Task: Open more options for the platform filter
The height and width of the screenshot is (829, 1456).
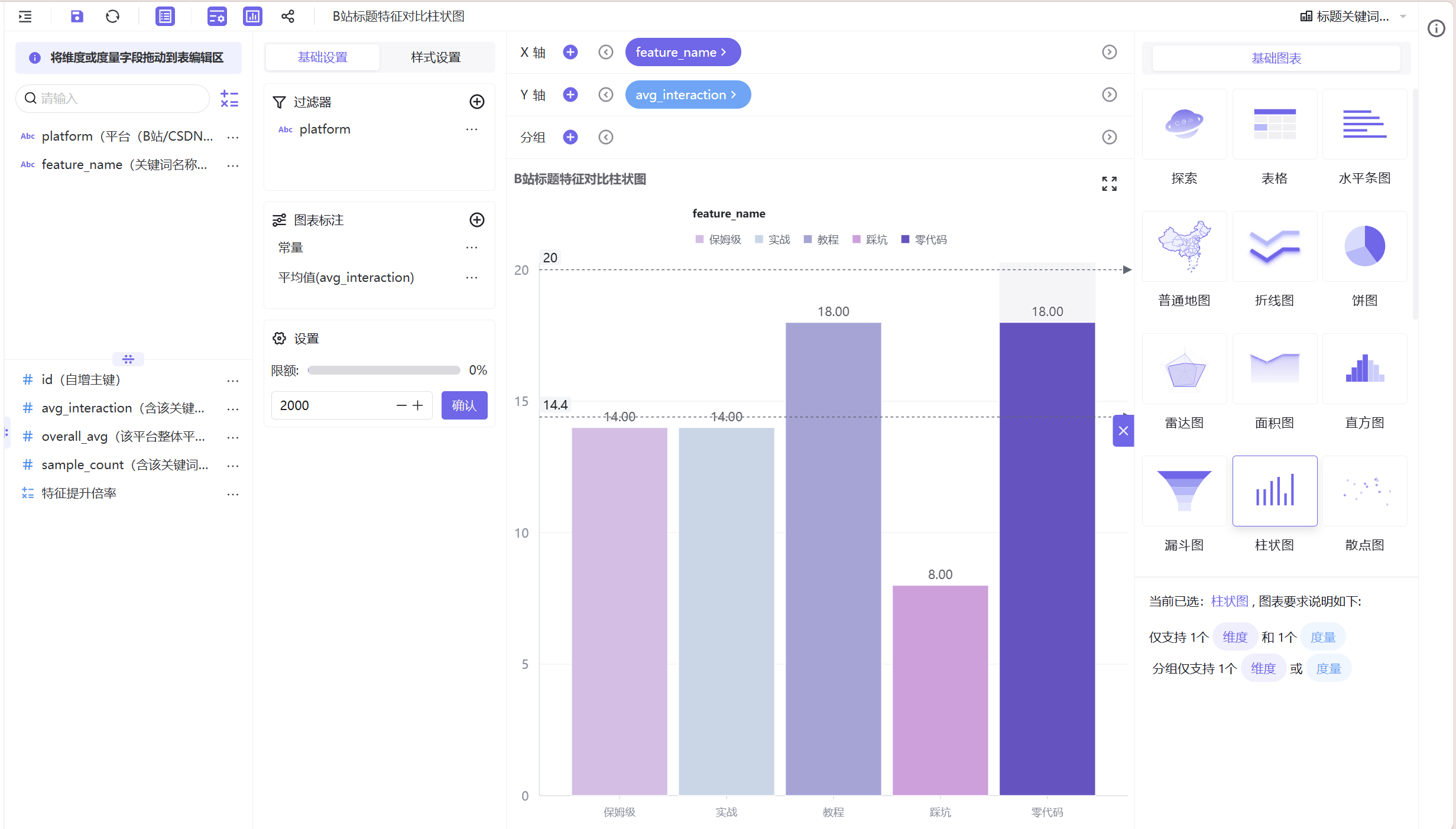Action: click(x=471, y=129)
